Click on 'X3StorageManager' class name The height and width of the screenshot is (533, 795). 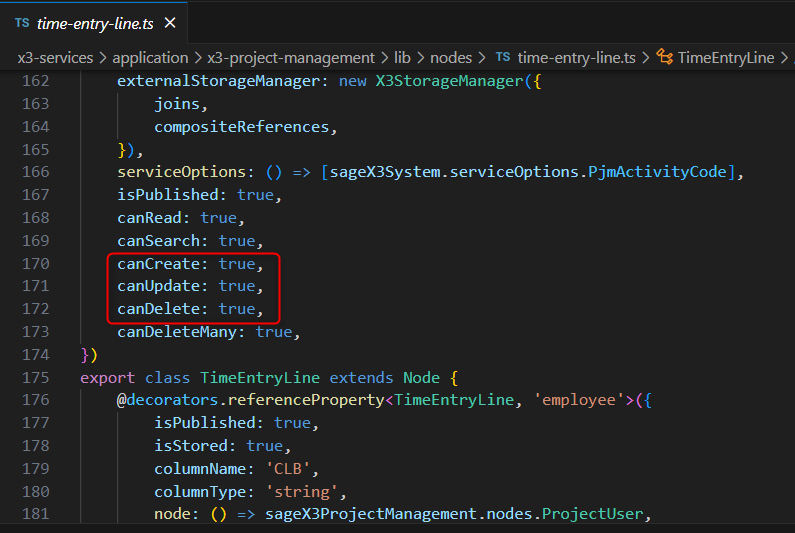[449, 81]
